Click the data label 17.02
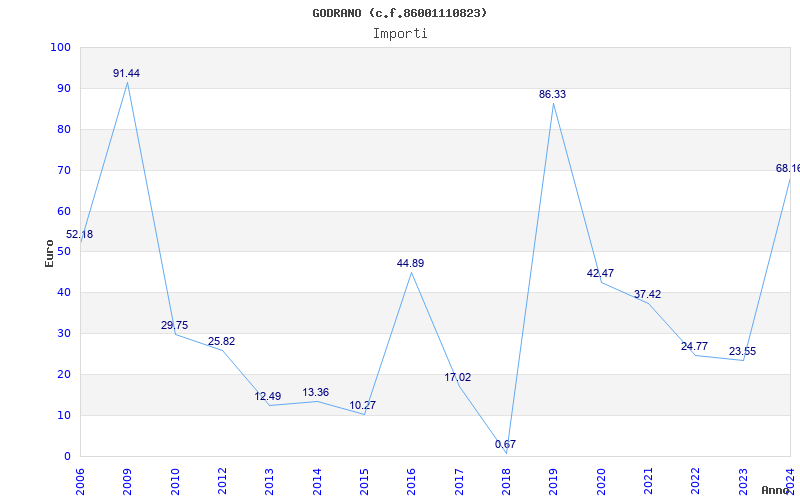The image size is (800, 500). coord(458,378)
